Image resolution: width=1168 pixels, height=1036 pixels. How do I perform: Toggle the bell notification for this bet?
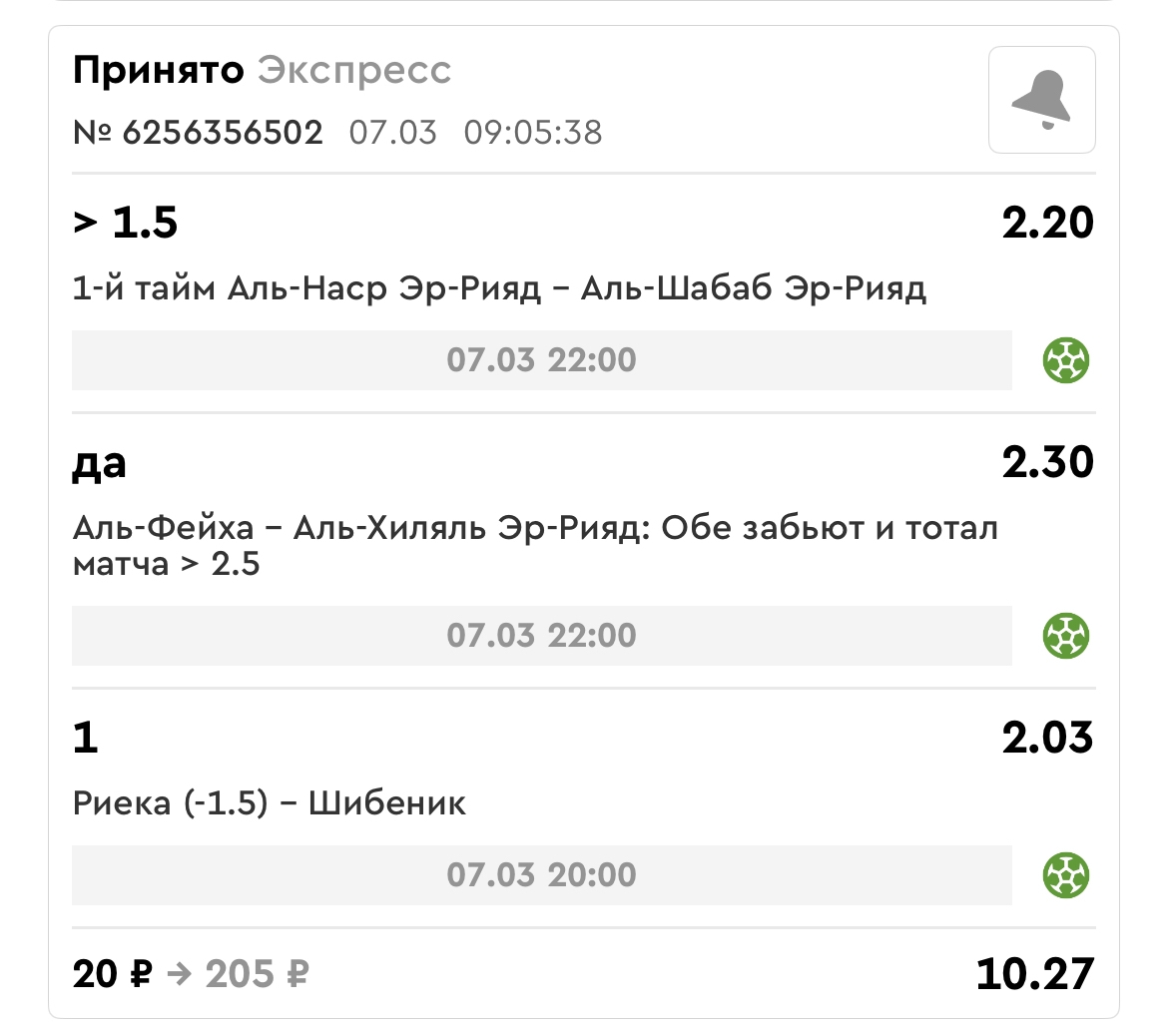tap(1041, 100)
